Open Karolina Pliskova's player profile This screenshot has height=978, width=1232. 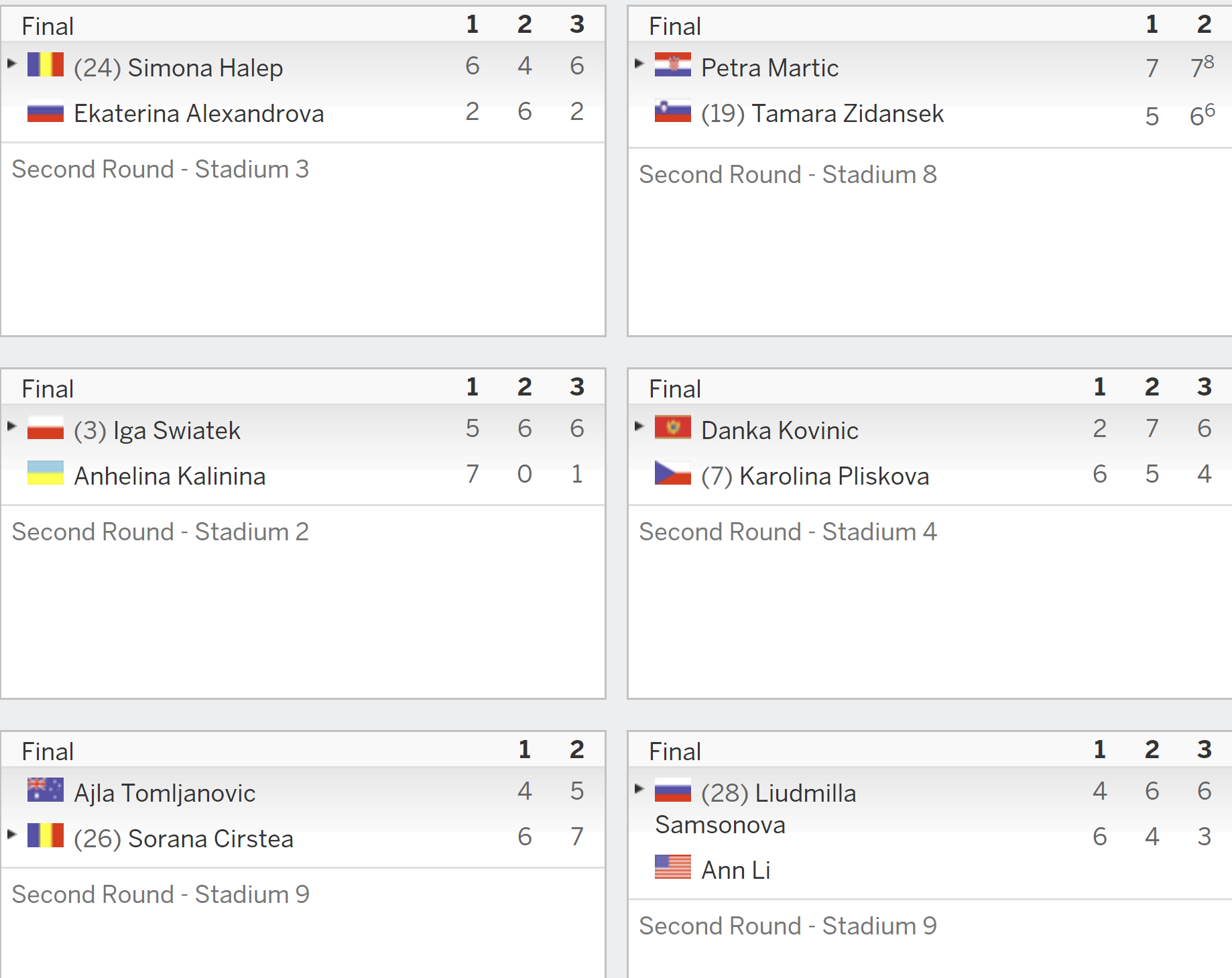coord(834,476)
